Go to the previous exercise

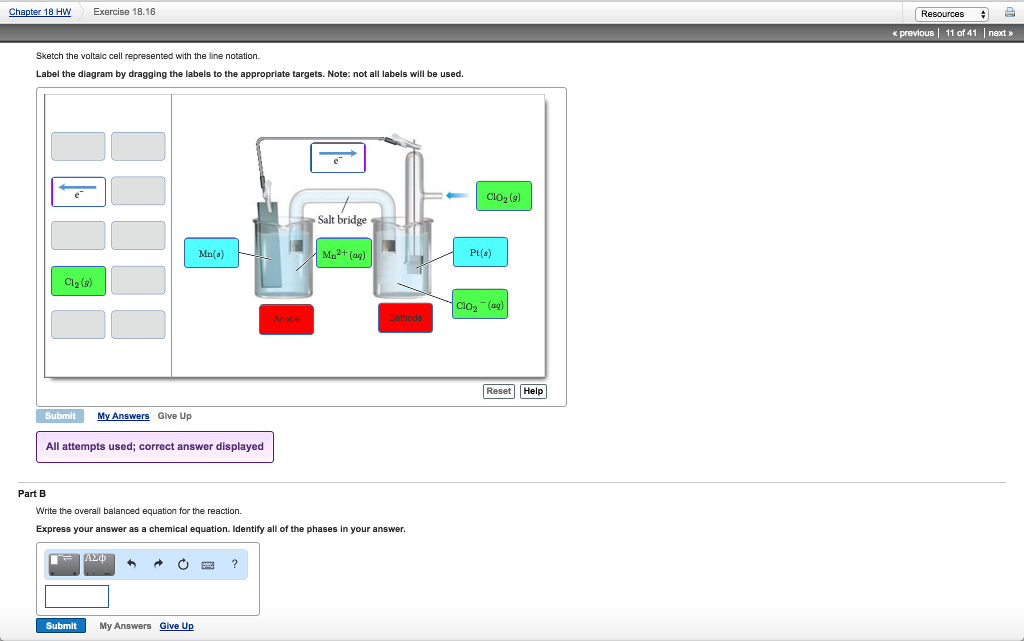(913, 33)
